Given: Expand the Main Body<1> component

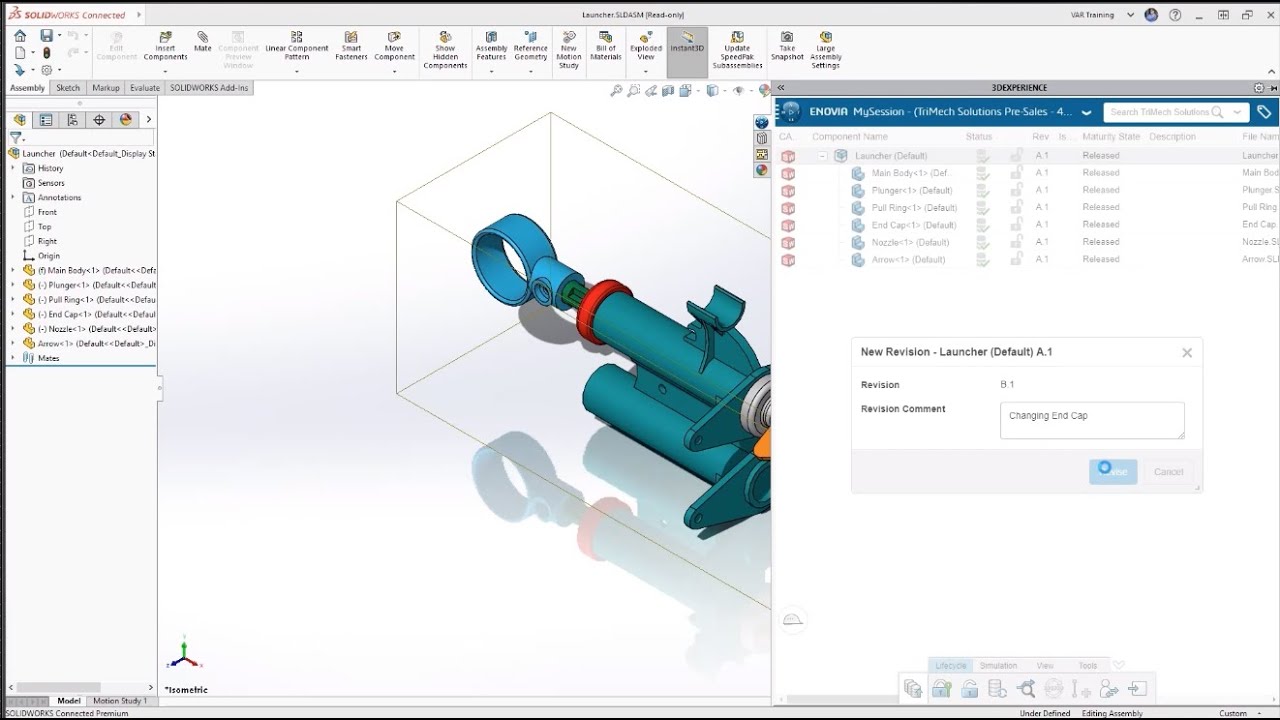Looking at the screenshot, I should tap(13, 270).
